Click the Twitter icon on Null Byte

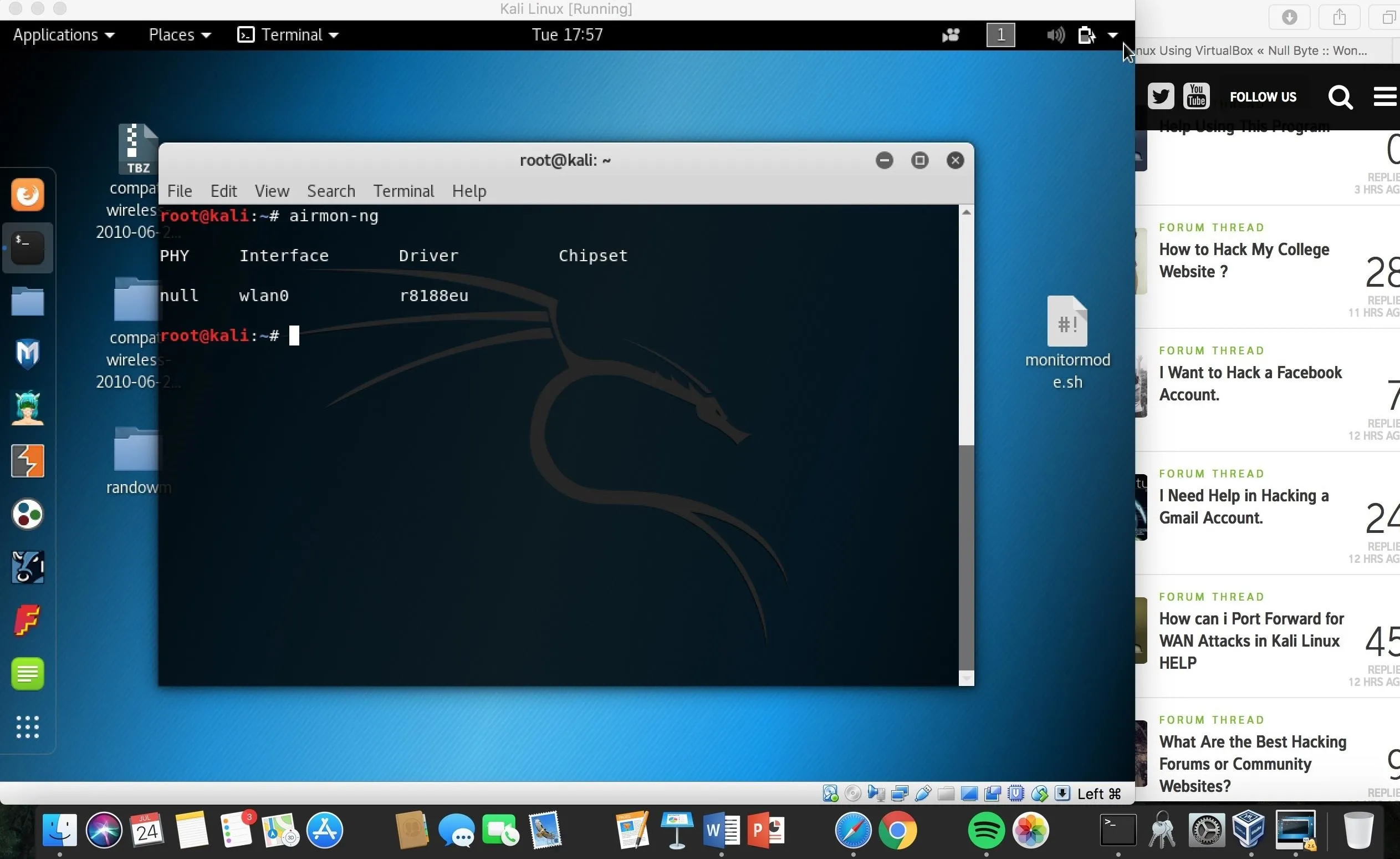1160,96
